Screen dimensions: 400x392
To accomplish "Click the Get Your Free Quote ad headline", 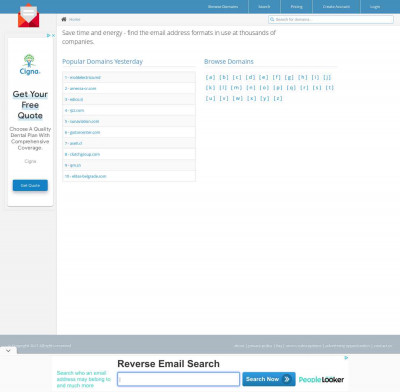I will point(30,105).
